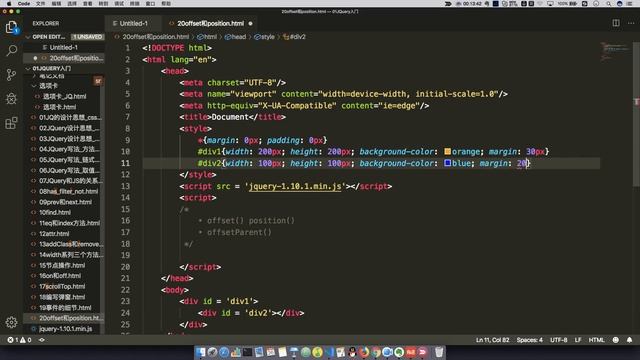
Task: Click the orange color swatch on line 10
Action: [x=447, y=151]
